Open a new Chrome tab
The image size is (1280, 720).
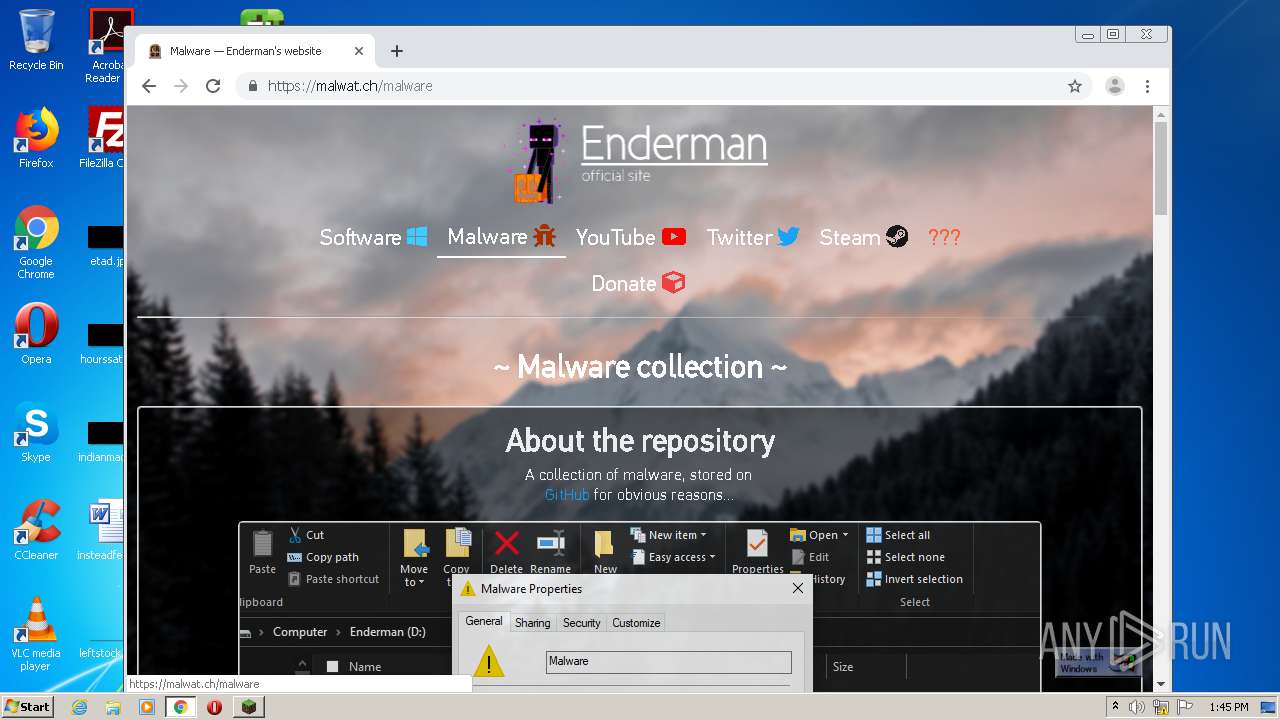pos(397,51)
